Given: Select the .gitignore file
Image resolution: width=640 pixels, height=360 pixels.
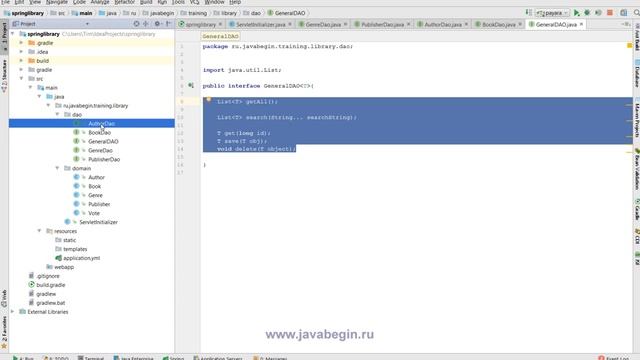Looking at the screenshot, I should coord(48,276).
